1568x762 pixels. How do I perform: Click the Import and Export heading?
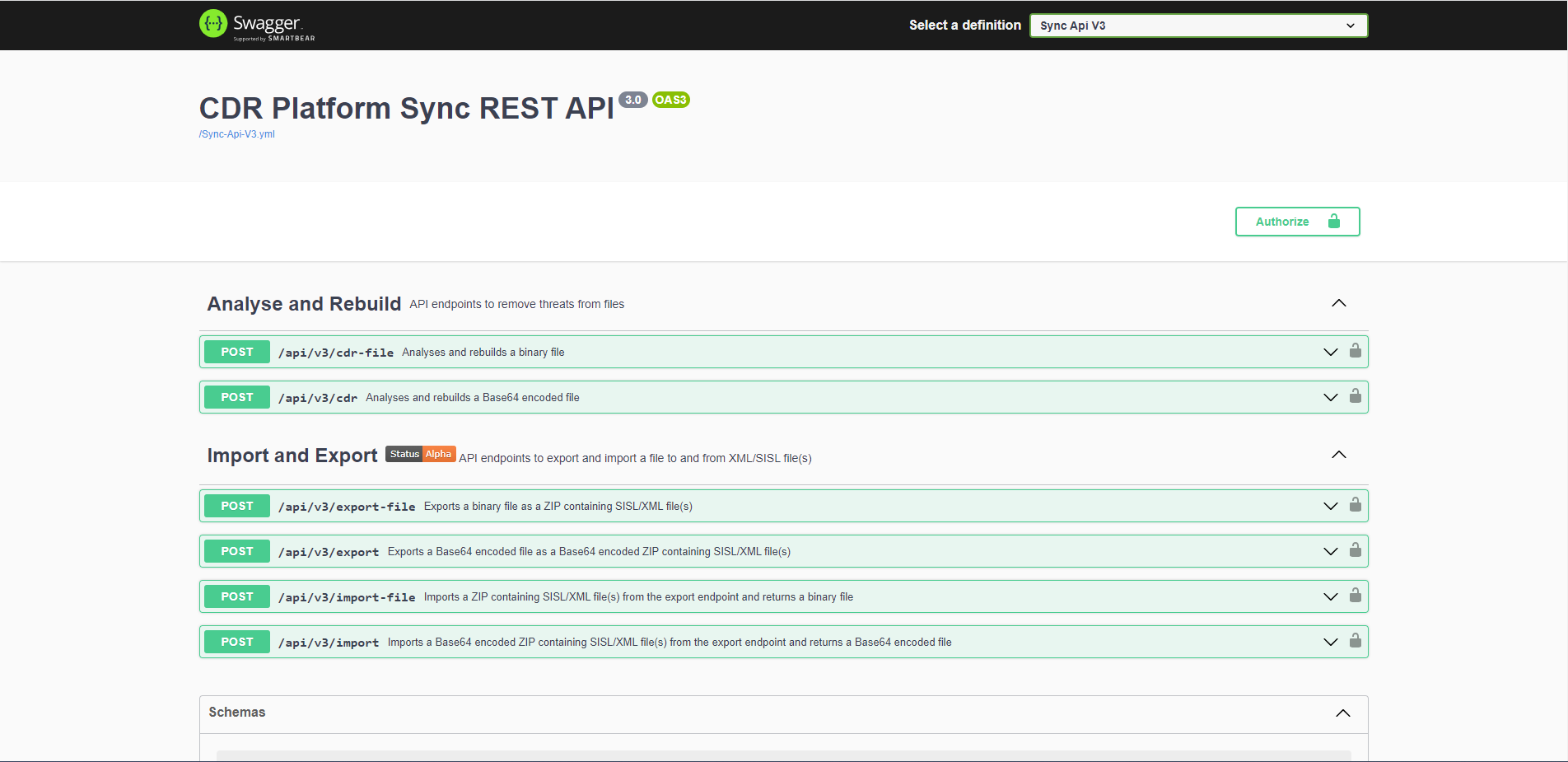(x=292, y=456)
